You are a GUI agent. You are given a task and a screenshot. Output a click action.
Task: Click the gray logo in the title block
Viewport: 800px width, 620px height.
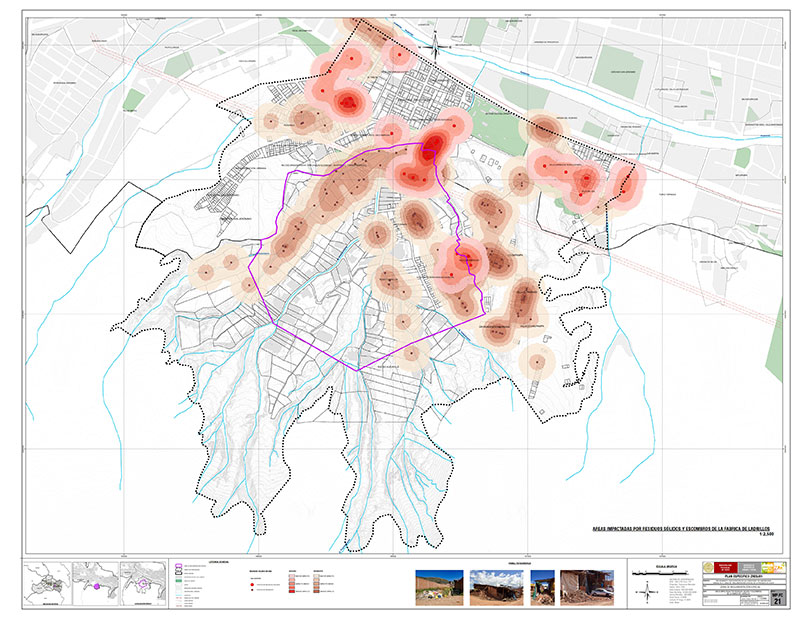tap(749, 567)
